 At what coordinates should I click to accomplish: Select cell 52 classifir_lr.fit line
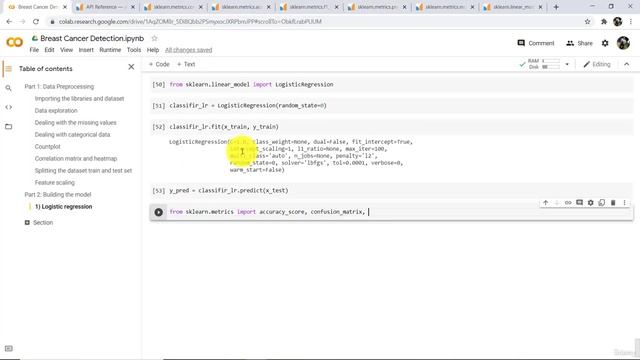(392, 127)
